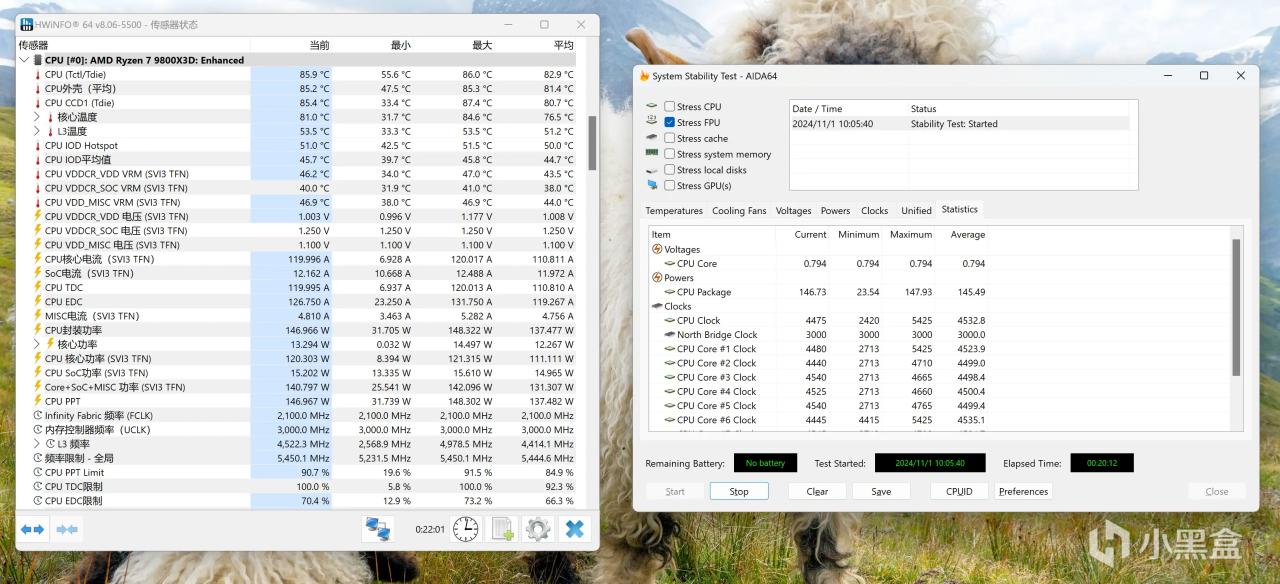Open HWiNFO sensor settings gear icon
Screen dimensions: 1280x584
point(538,529)
